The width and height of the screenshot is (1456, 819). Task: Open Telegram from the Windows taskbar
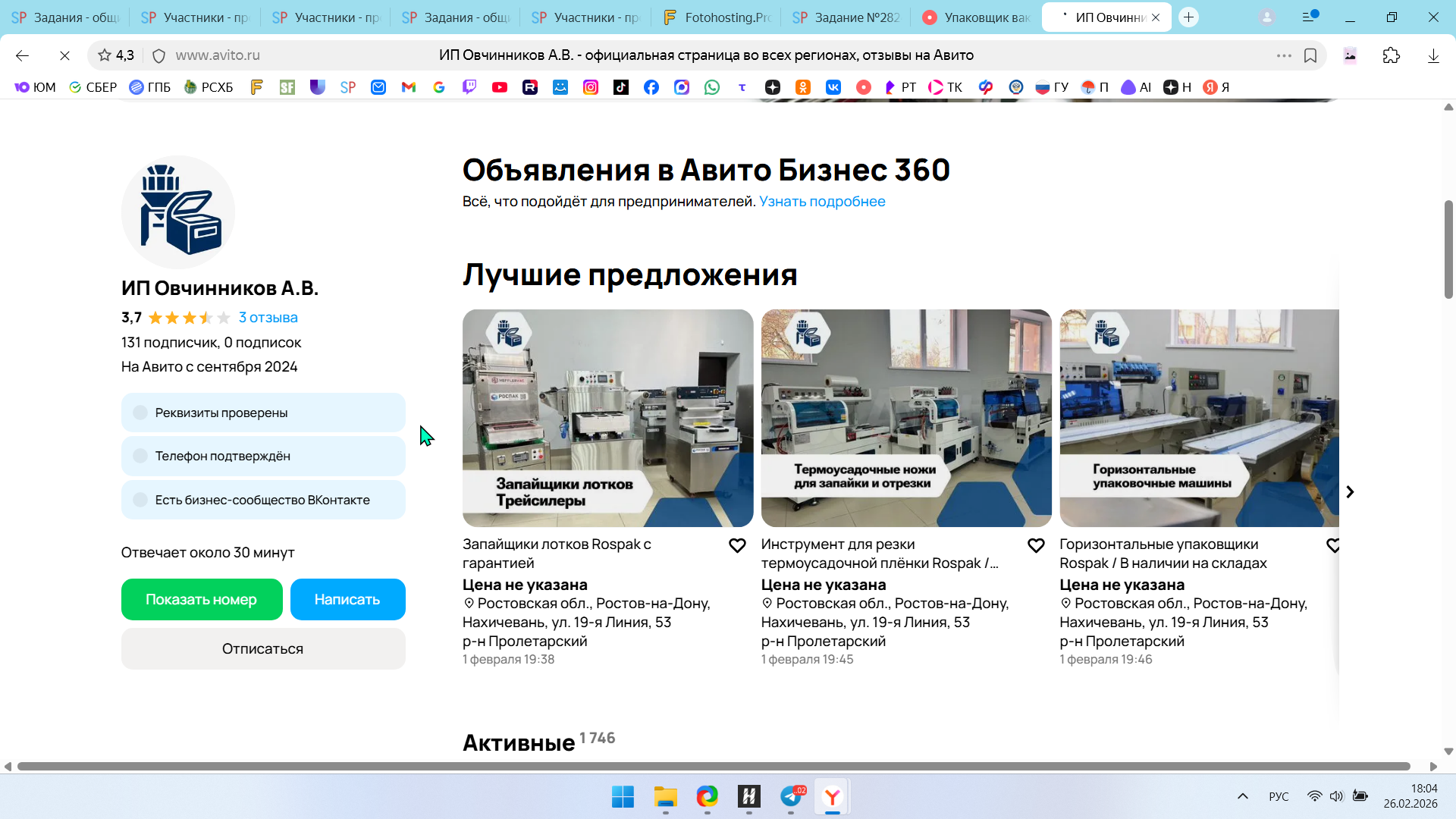[x=791, y=796]
